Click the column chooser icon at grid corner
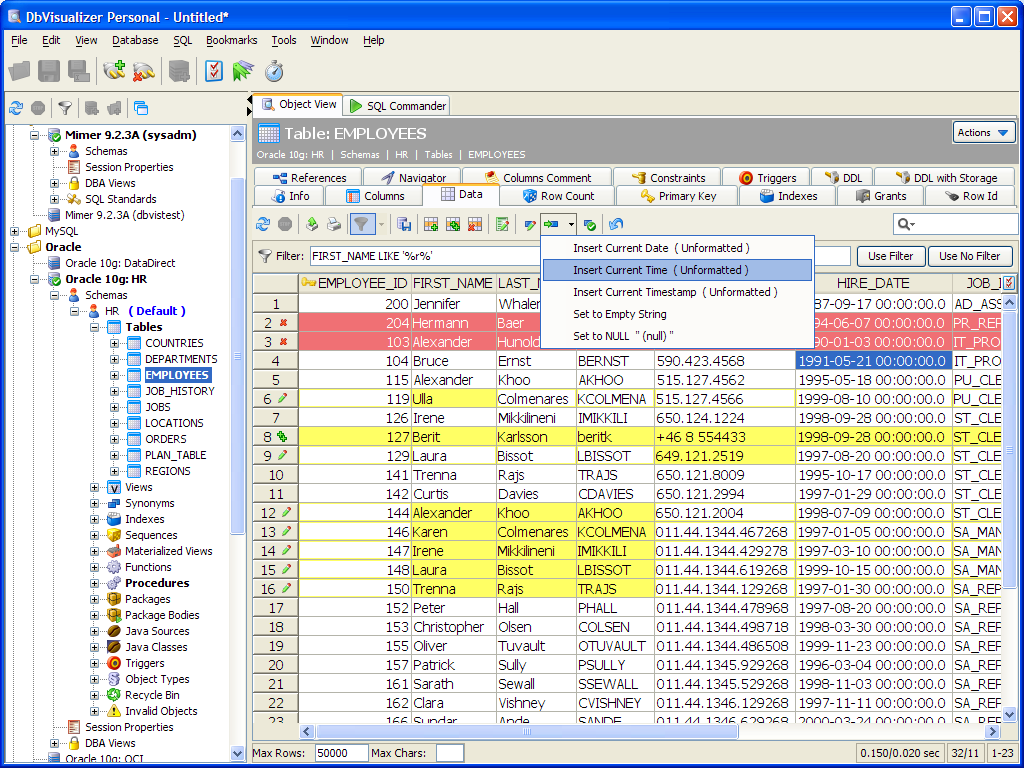 [x=1009, y=283]
